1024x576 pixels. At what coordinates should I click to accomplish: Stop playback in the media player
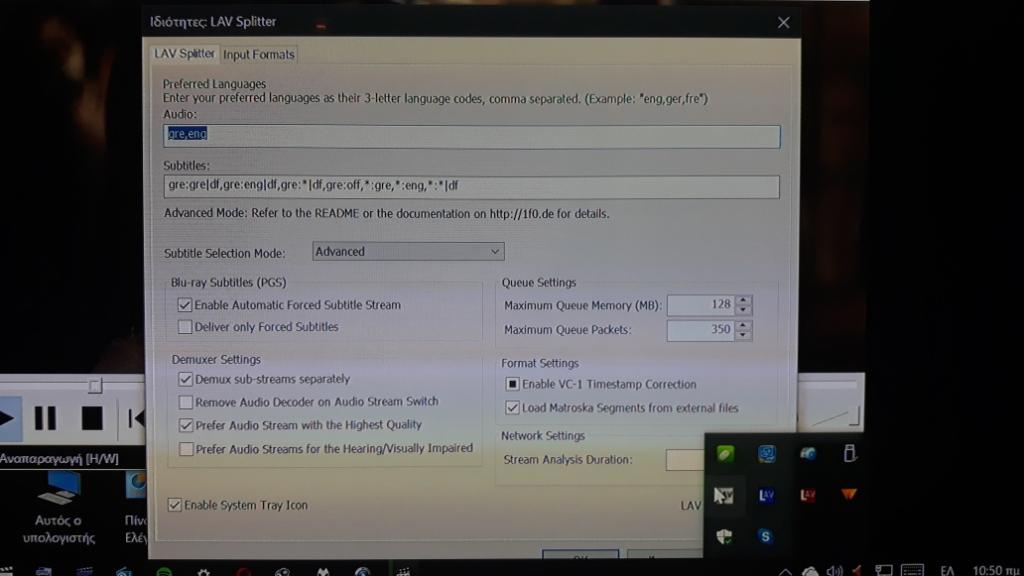(91, 418)
